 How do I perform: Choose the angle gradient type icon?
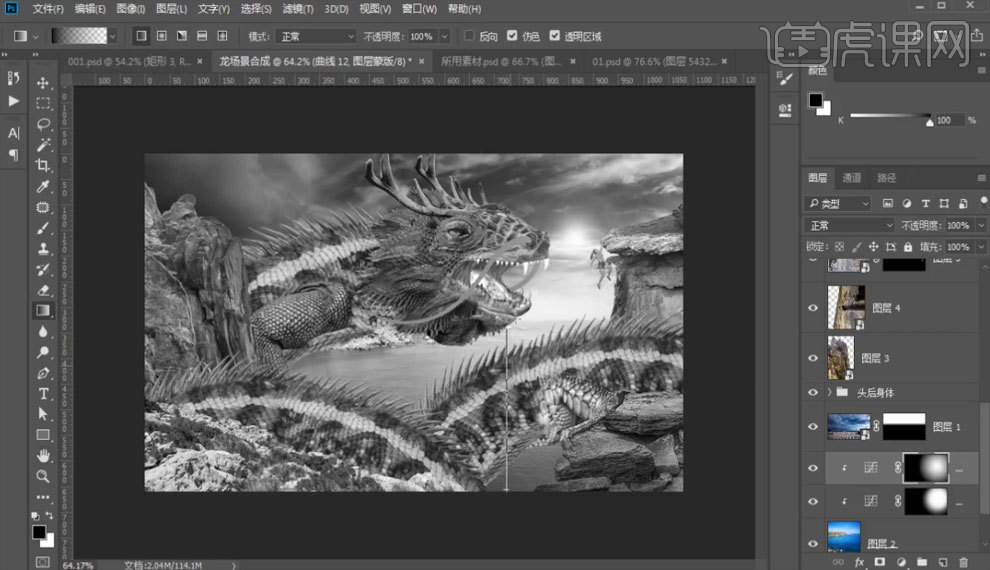[x=182, y=36]
